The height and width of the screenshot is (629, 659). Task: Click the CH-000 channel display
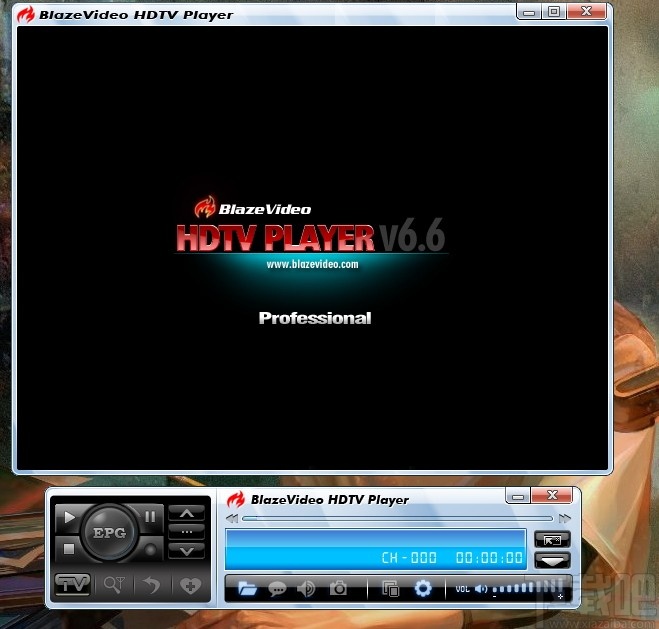point(409,558)
